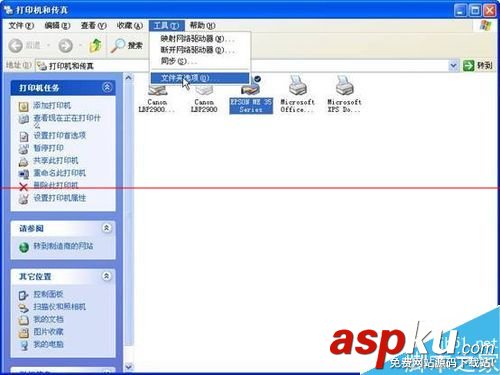Viewport: 500px width, 375px height.
Task: Click 设置打印机属性 link
Action: click(x=60, y=198)
